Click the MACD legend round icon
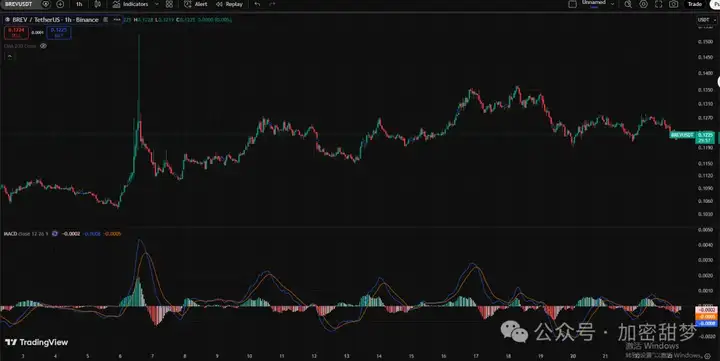This screenshot has height=361, width=720. (x=55, y=234)
